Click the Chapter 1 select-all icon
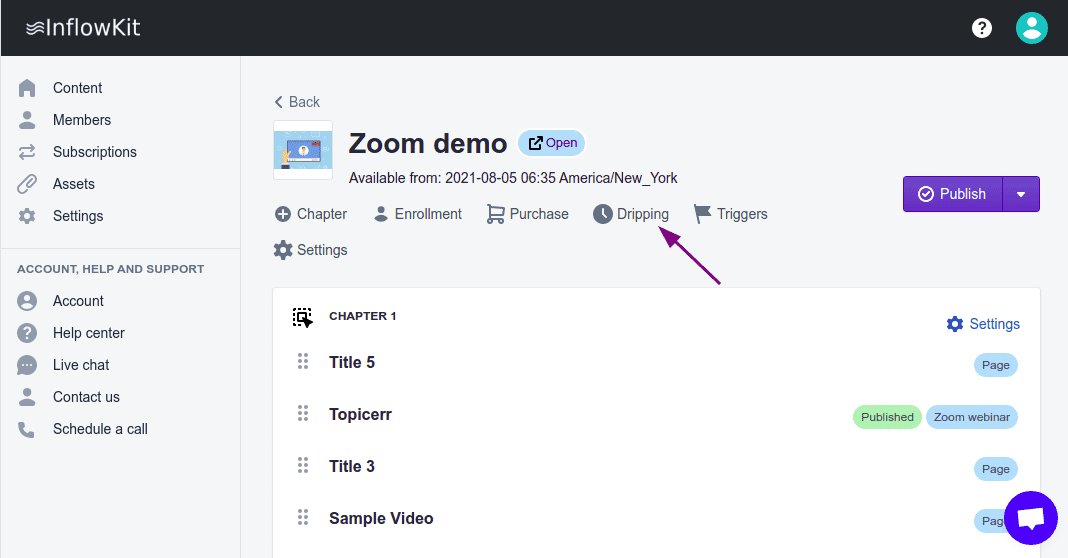The image size is (1068, 558). tap(302, 317)
